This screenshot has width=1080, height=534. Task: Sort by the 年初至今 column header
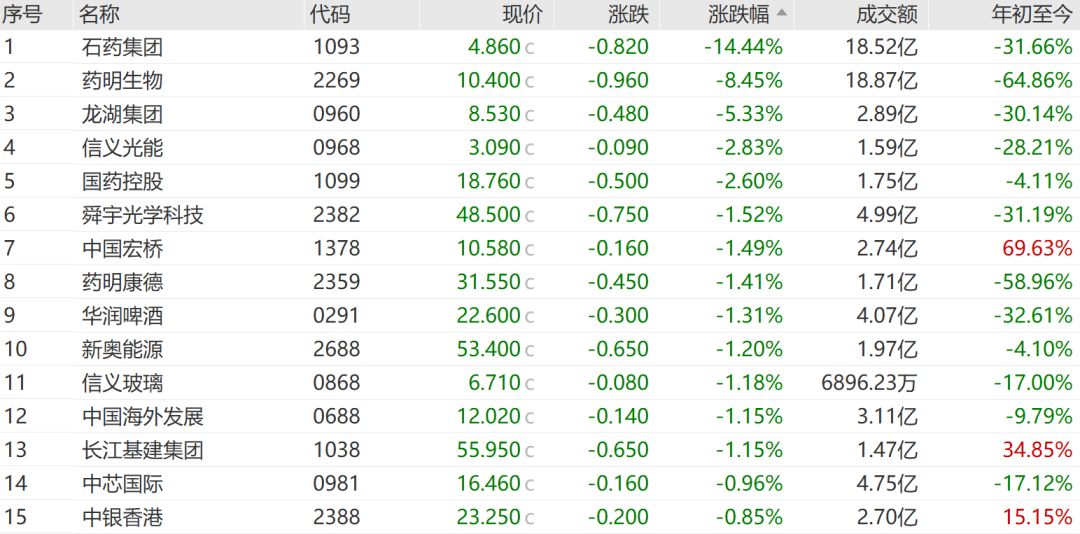pos(1031,14)
